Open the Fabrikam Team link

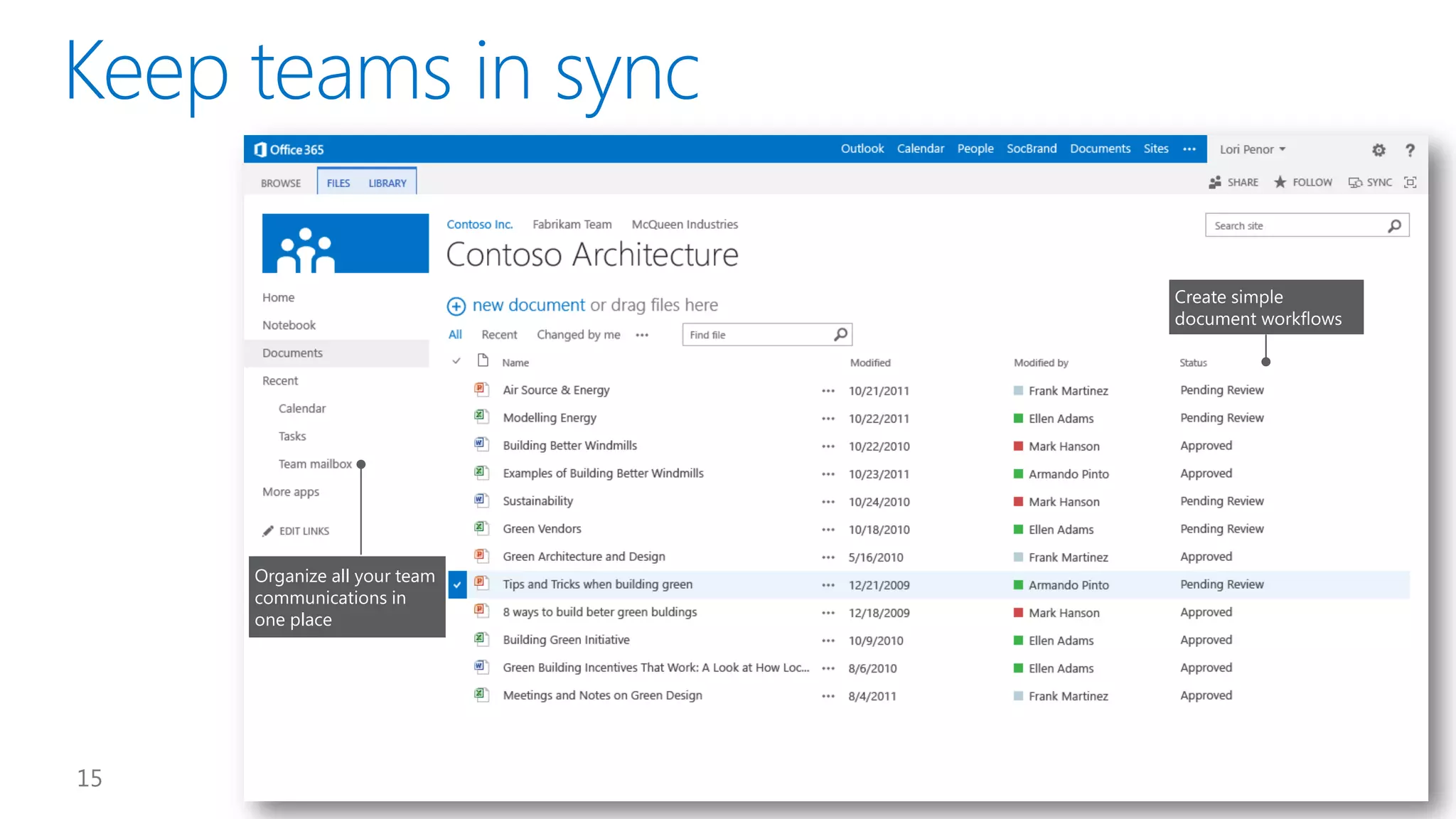pos(572,225)
